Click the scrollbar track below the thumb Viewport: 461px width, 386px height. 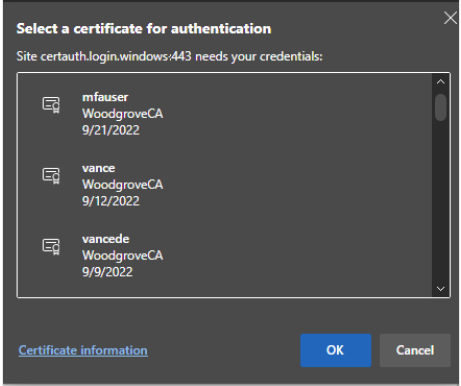point(441,202)
